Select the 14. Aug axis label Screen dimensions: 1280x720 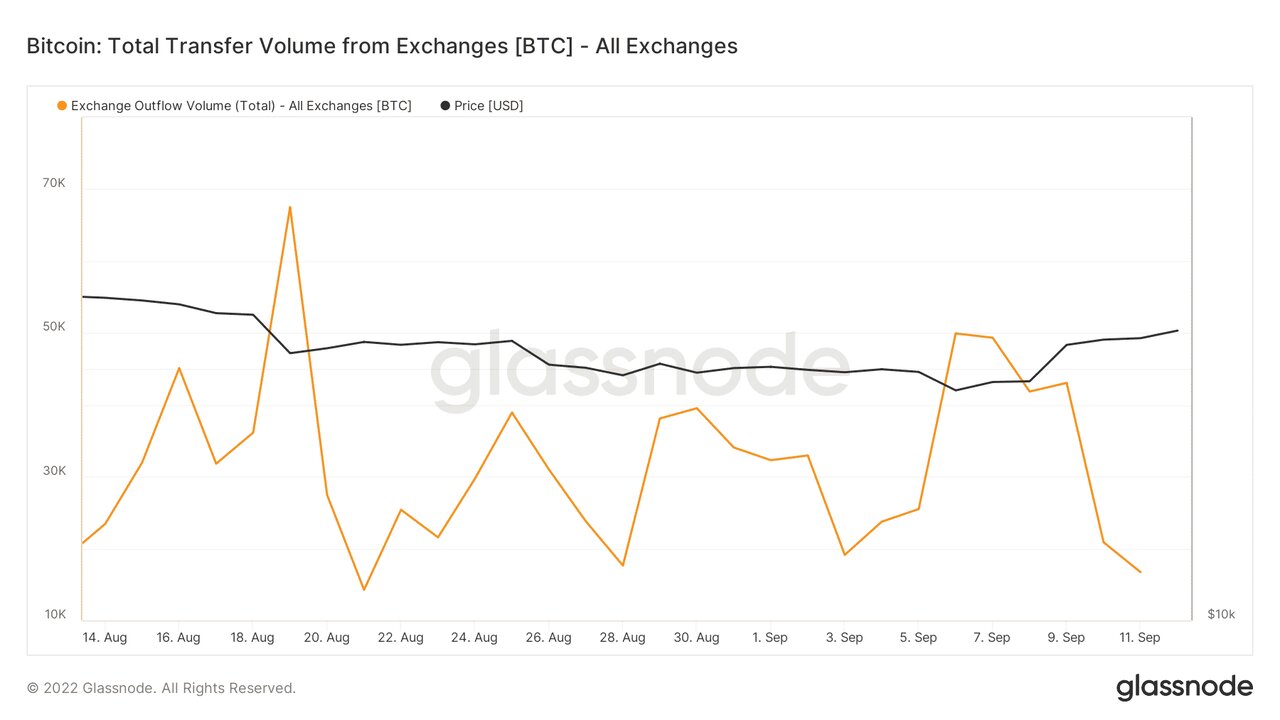(x=104, y=637)
